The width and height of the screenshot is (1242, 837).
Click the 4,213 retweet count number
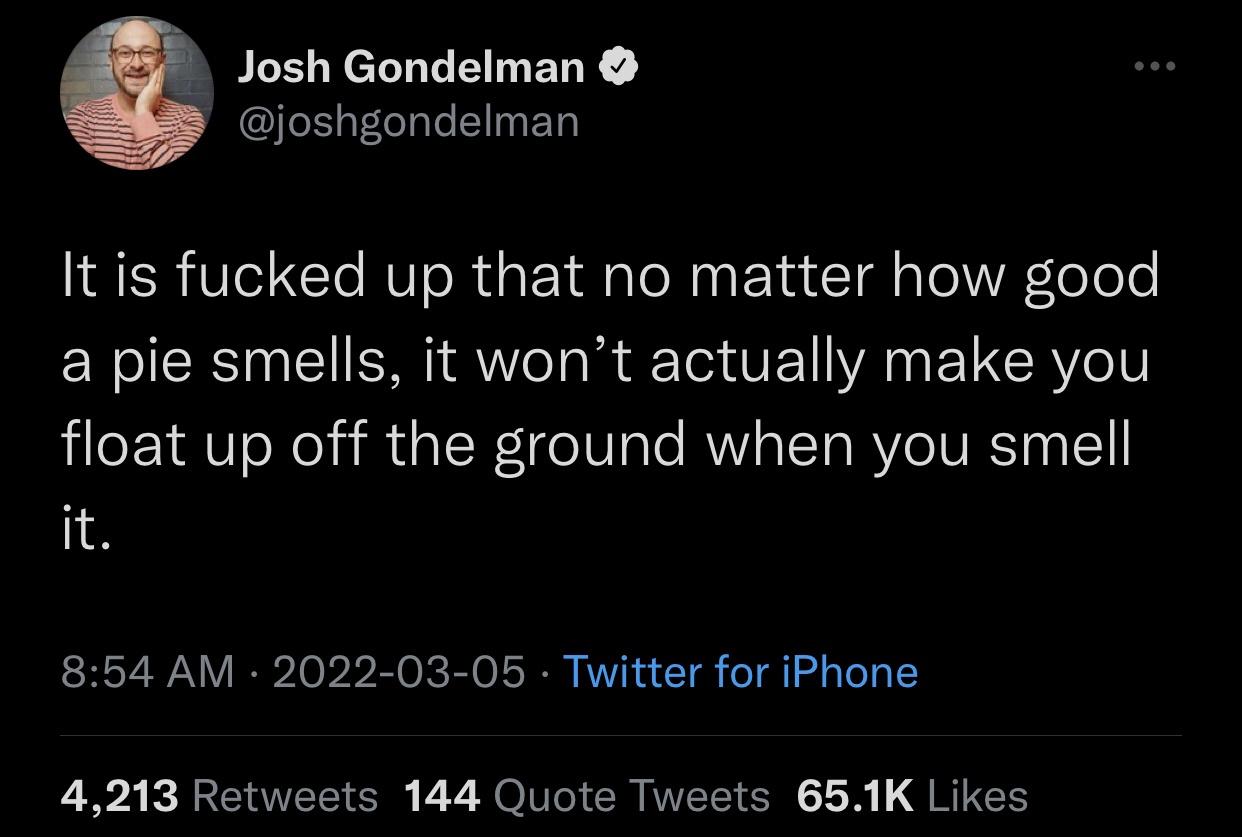[x=120, y=796]
